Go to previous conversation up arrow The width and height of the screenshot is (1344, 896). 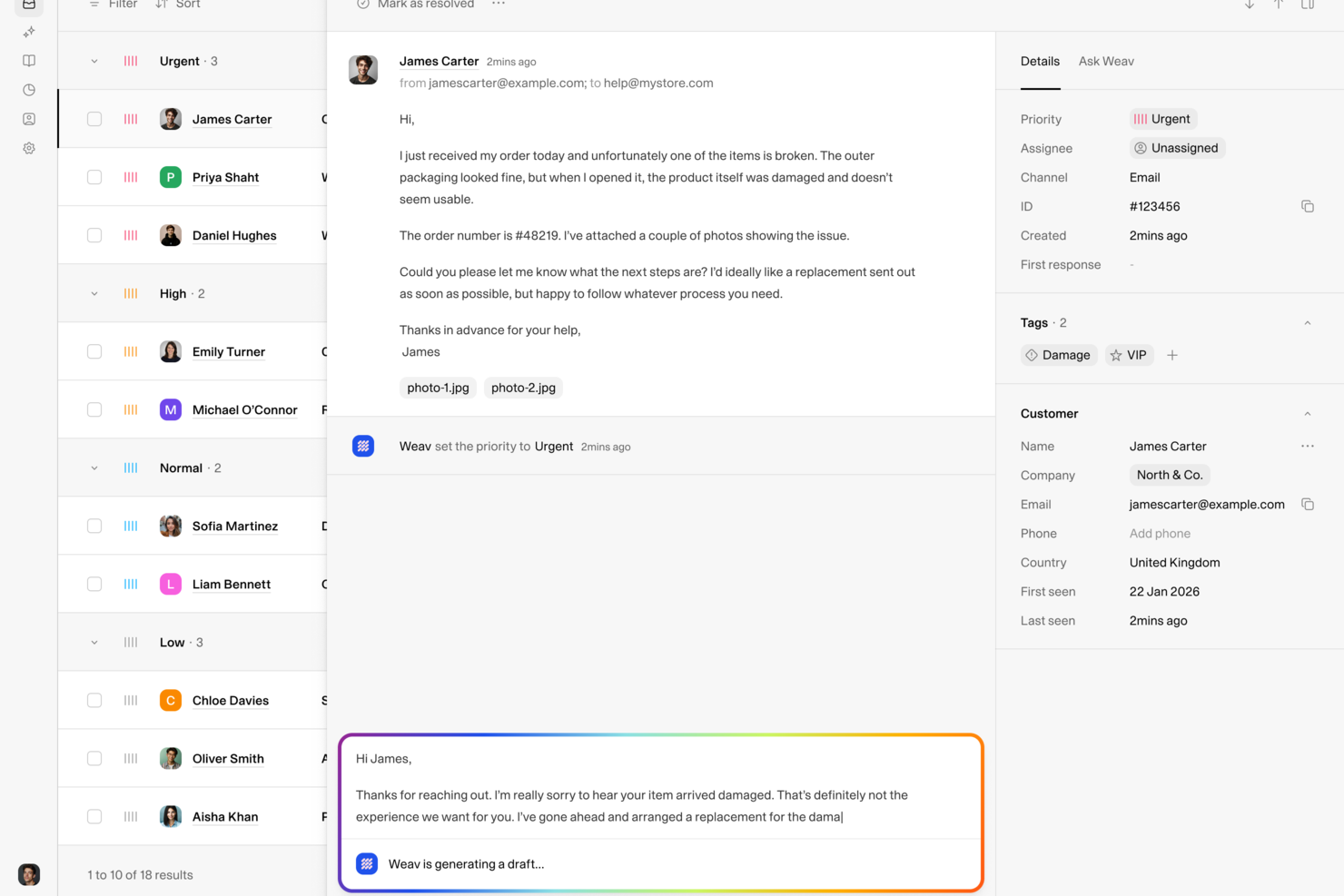pos(1279,5)
